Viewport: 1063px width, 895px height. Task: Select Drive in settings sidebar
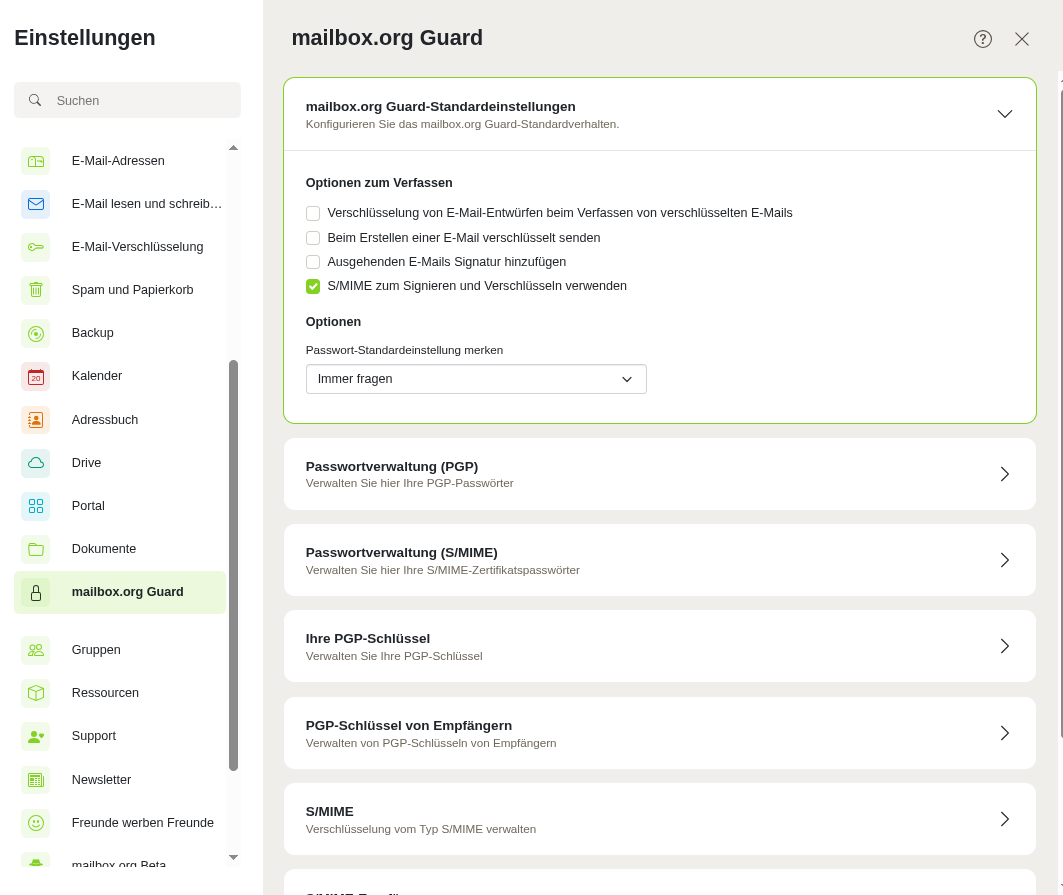click(x=120, y=463)
